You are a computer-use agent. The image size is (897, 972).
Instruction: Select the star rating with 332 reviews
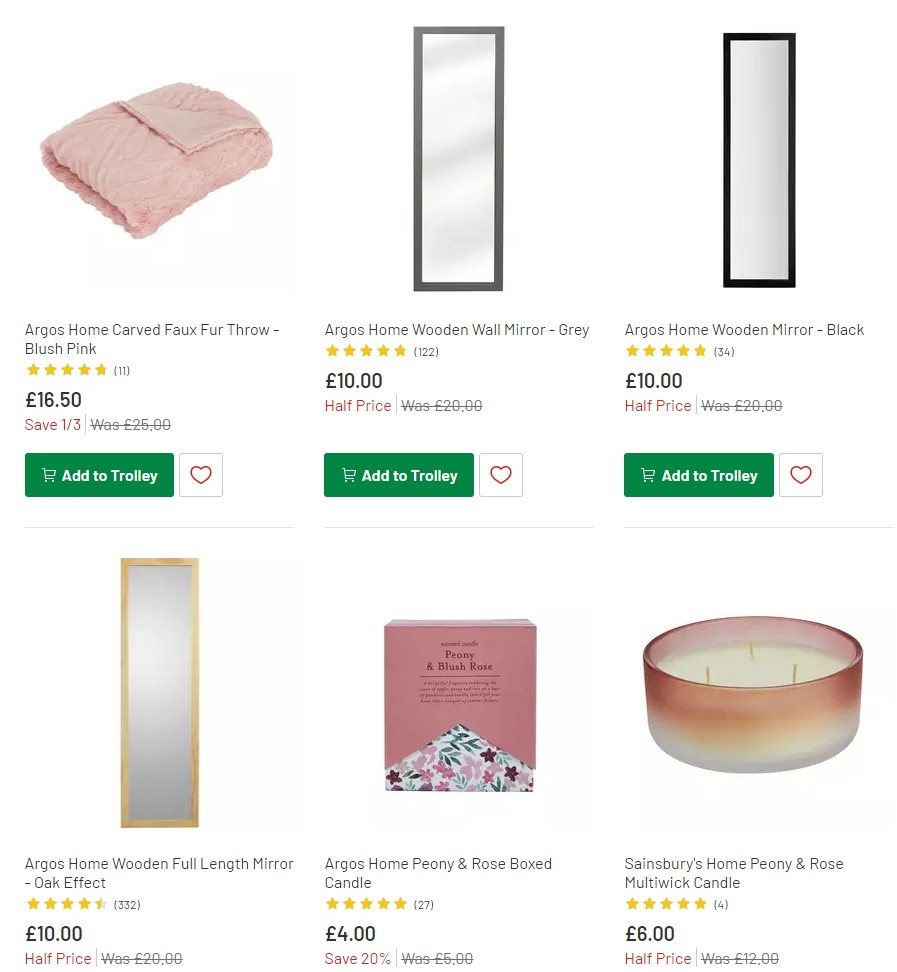coord(67,903)
